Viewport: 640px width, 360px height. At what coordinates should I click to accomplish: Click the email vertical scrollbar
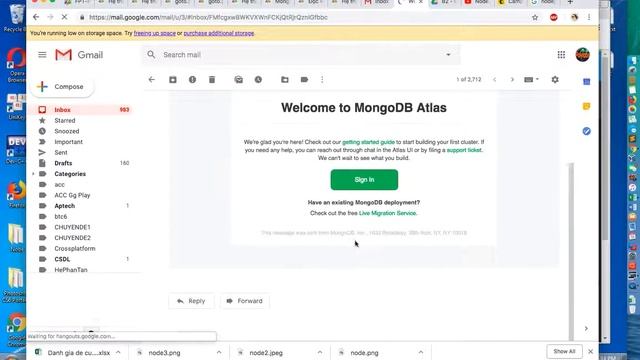[571, 251]
